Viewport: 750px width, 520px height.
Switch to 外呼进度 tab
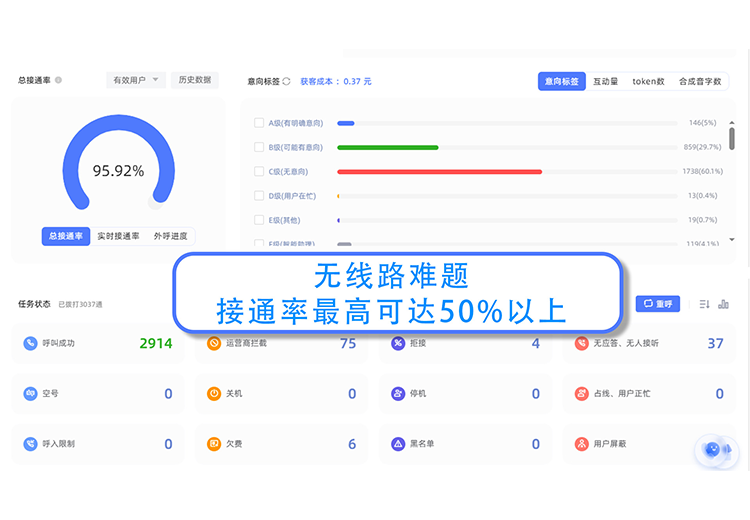click(171, 236)
